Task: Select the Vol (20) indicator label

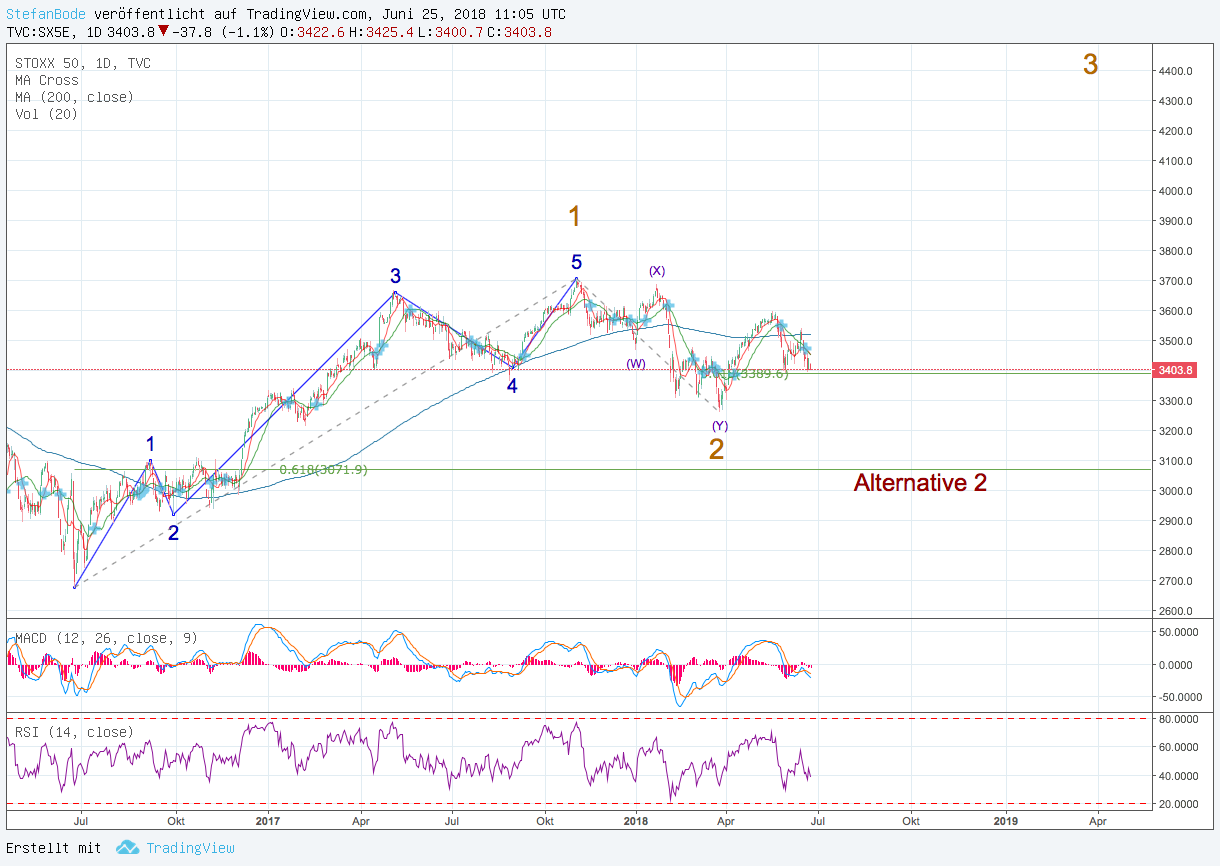Action: point(47,114)
